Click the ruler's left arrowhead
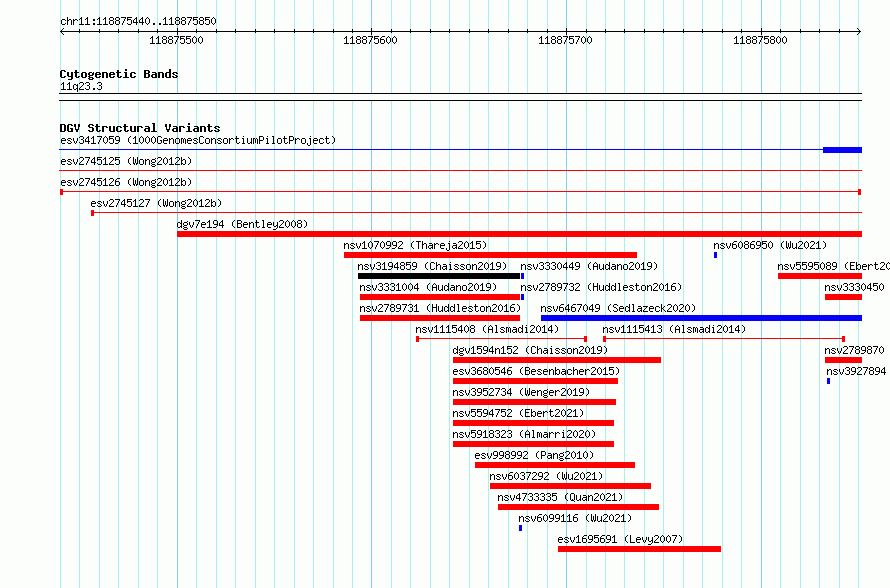Image resolution: width=890 pixels, height=588 pixels. point(62,32)
